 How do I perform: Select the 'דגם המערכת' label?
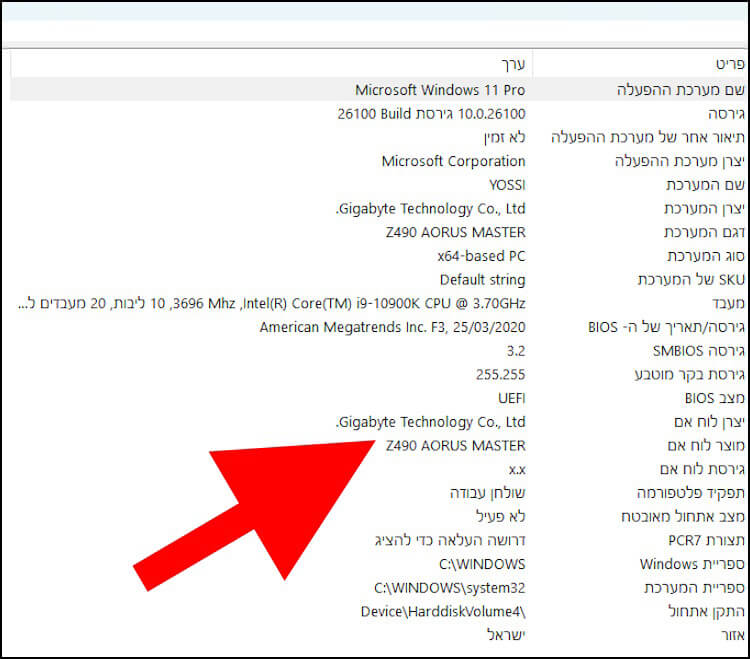(x=705, y=232)
